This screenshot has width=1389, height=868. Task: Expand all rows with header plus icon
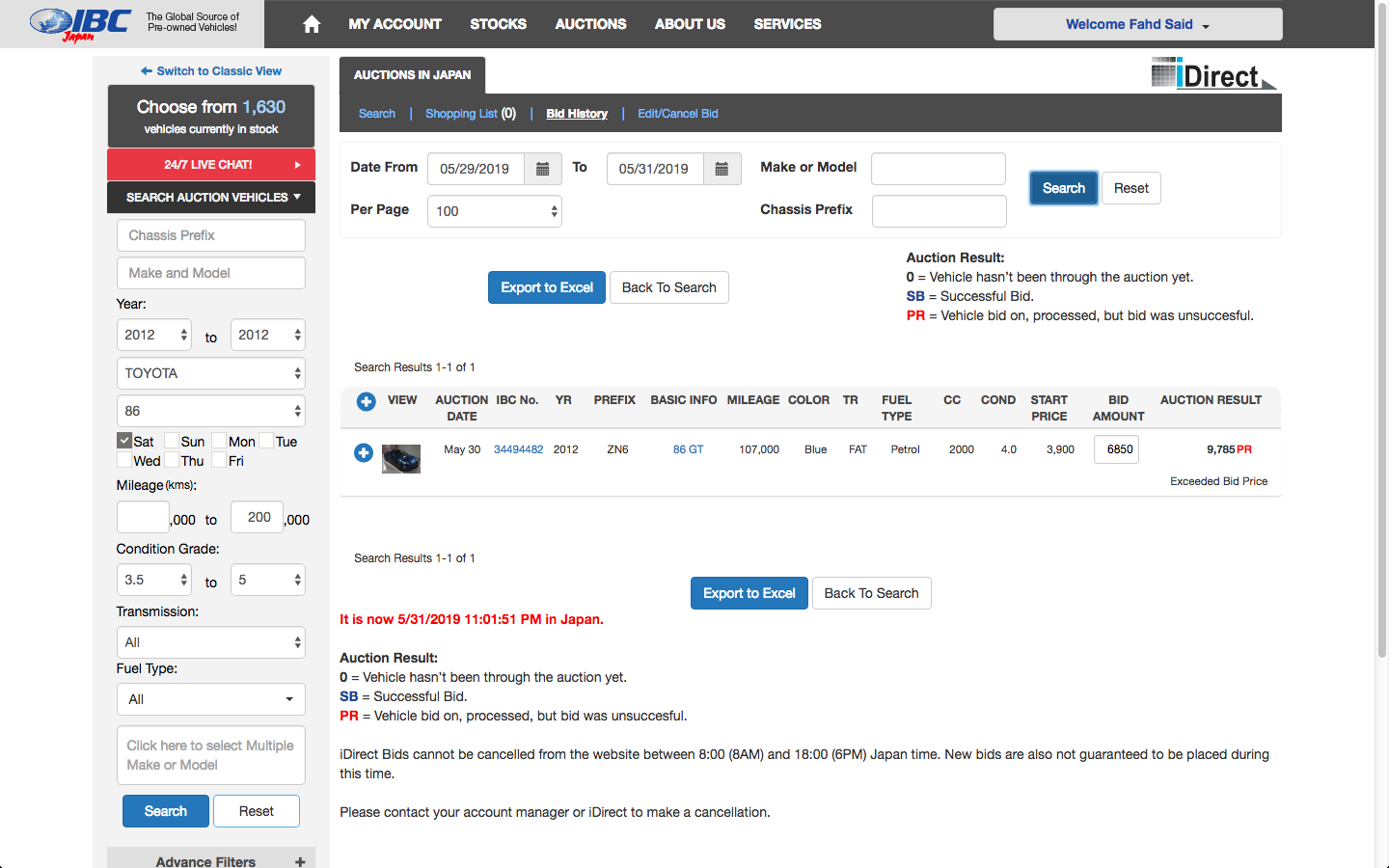click(367, 401)
